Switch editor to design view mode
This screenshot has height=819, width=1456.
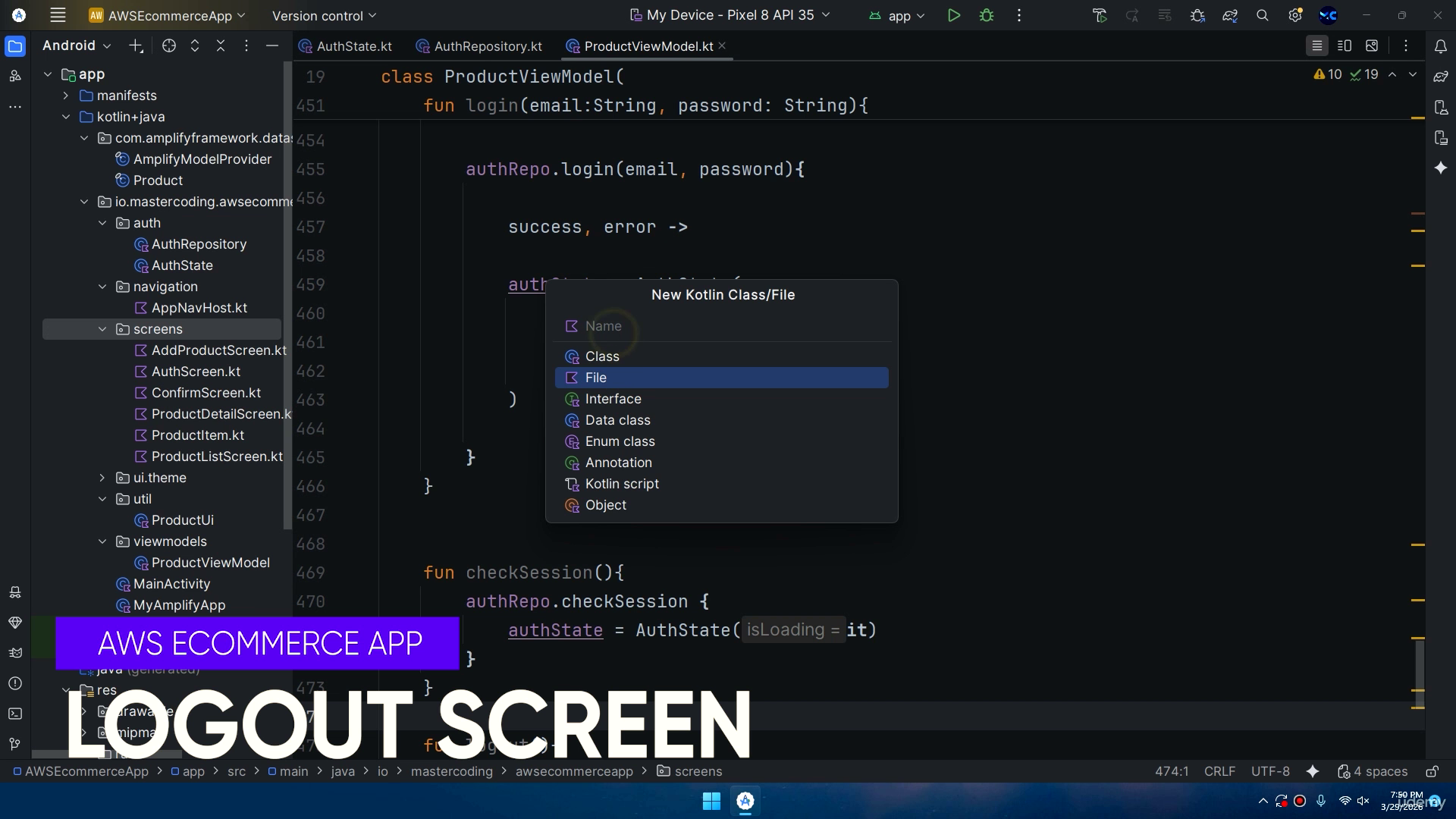[x=1372, y=46]
